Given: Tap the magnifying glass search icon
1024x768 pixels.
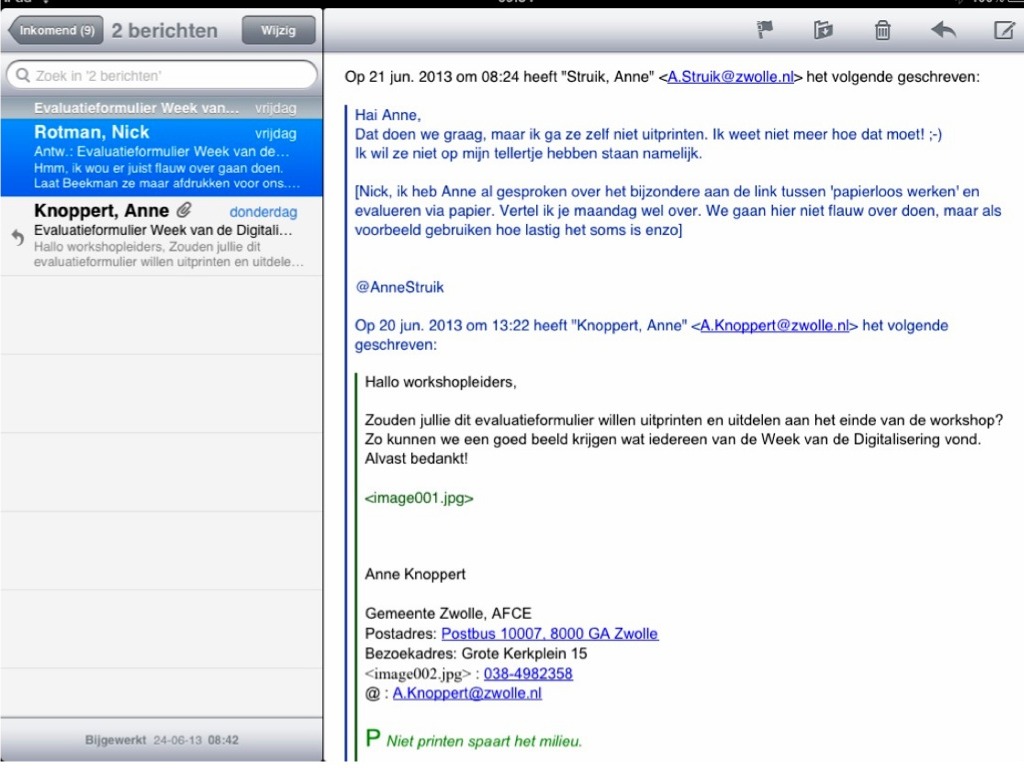Looking at the screenshot, I should coord(23,75).
